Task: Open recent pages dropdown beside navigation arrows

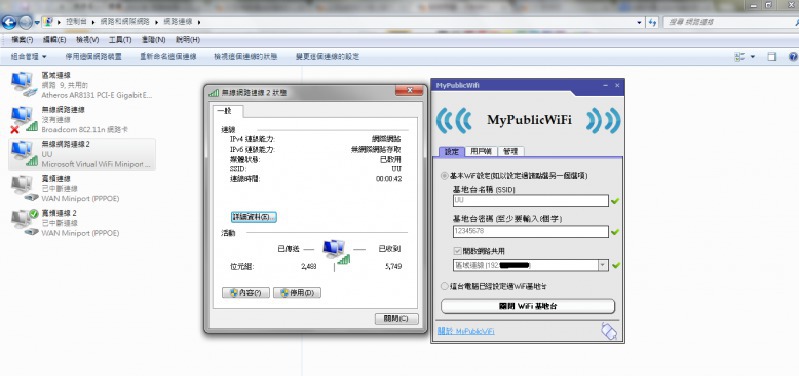Action: [37, 23]
